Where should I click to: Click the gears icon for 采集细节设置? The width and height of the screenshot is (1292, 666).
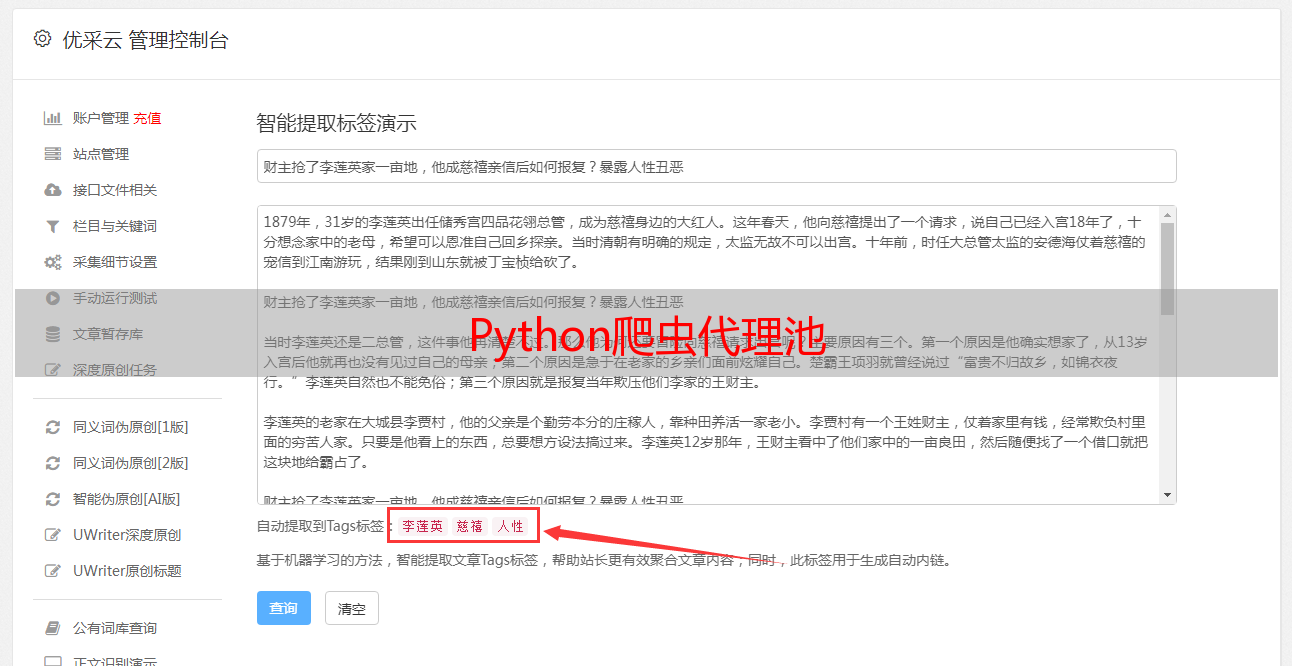[x=53, y=262]
